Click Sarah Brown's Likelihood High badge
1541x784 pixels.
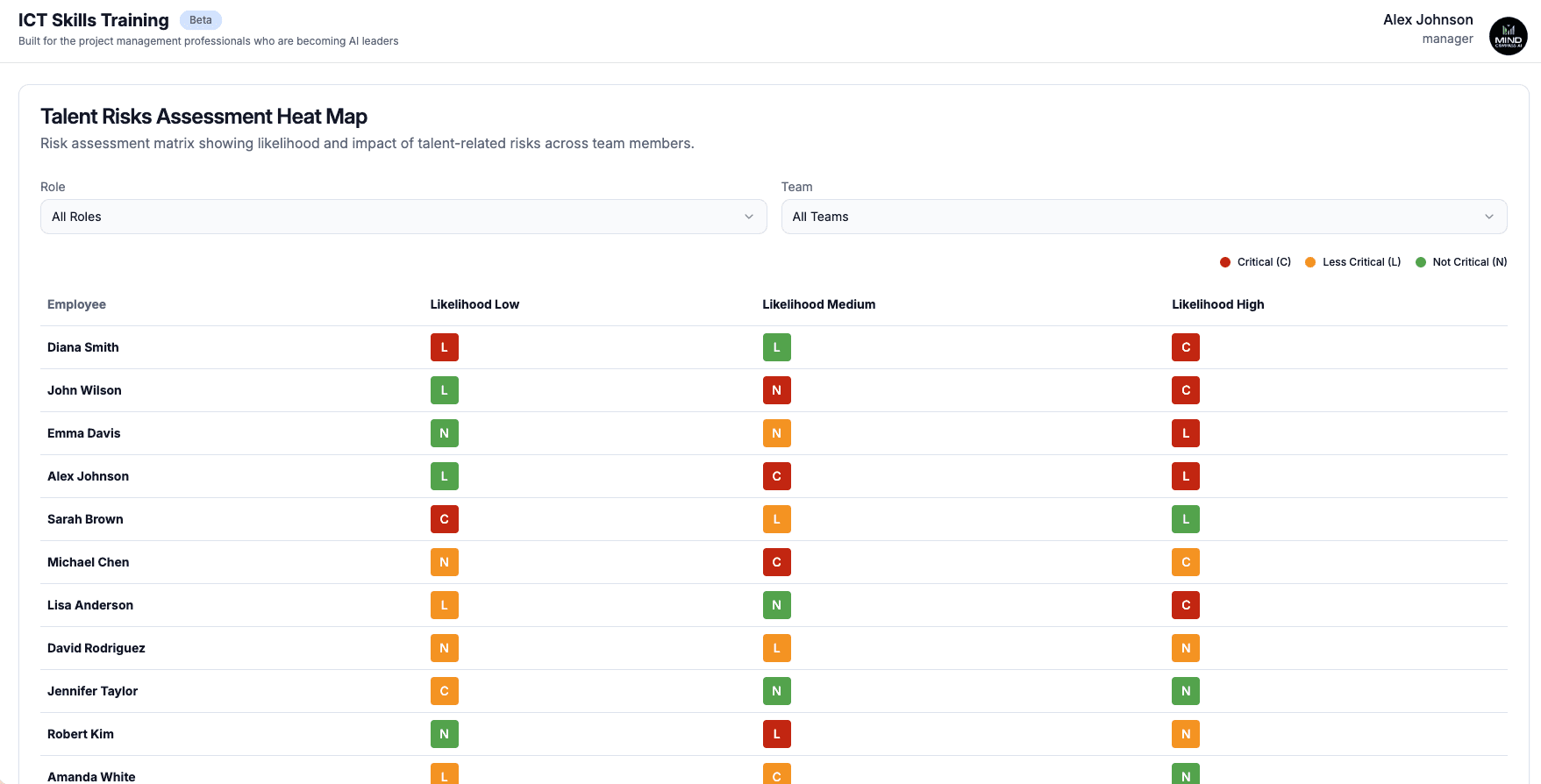point(1186,519)
